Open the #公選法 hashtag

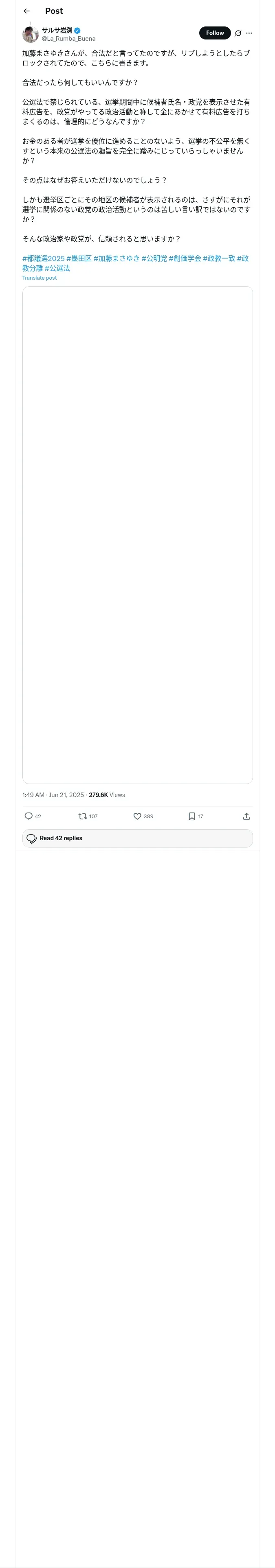pos(57,268)
